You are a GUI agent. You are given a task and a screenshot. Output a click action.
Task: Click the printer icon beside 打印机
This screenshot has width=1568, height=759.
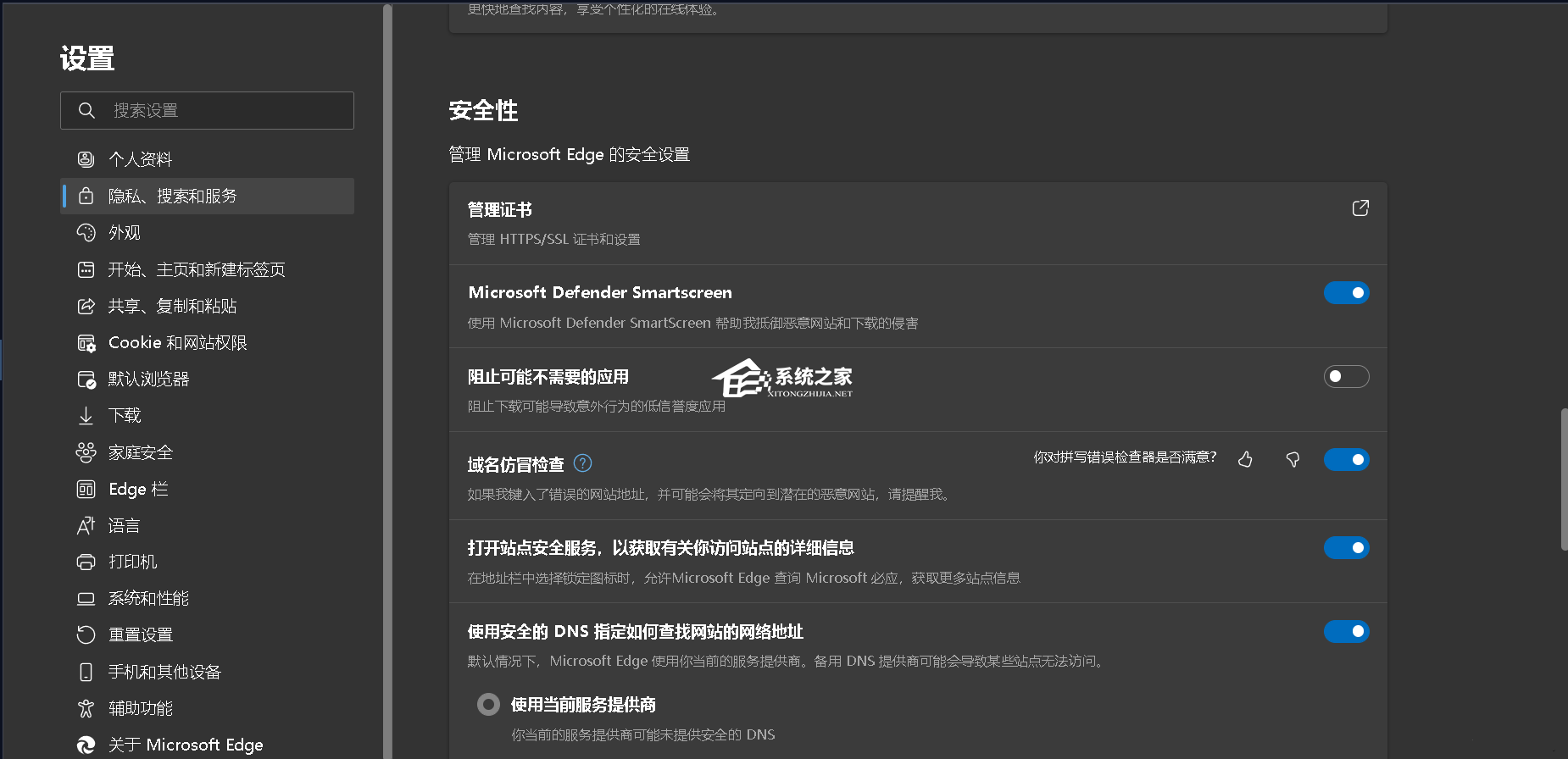[86, 562]
